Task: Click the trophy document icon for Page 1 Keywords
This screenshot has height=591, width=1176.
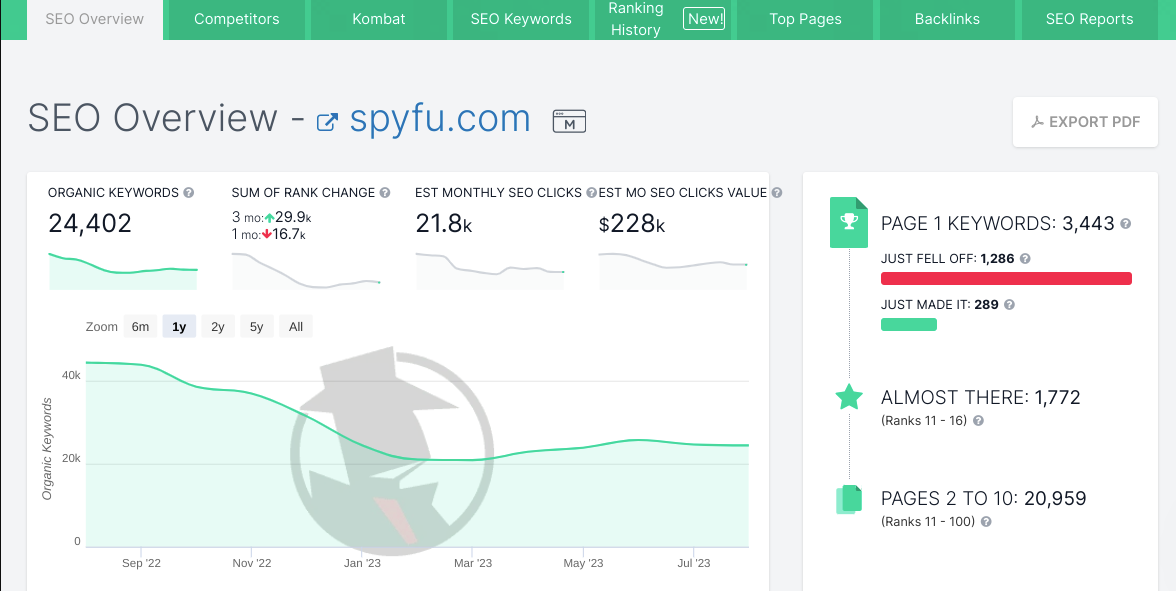Action: pos(849,223)
